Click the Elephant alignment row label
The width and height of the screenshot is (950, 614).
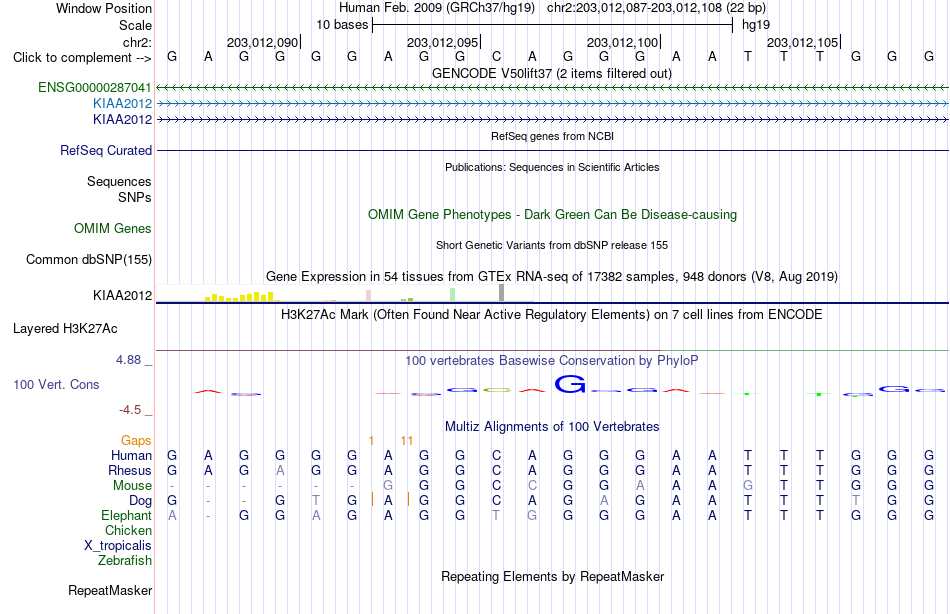pyautogui.click(x=127, y=516)
